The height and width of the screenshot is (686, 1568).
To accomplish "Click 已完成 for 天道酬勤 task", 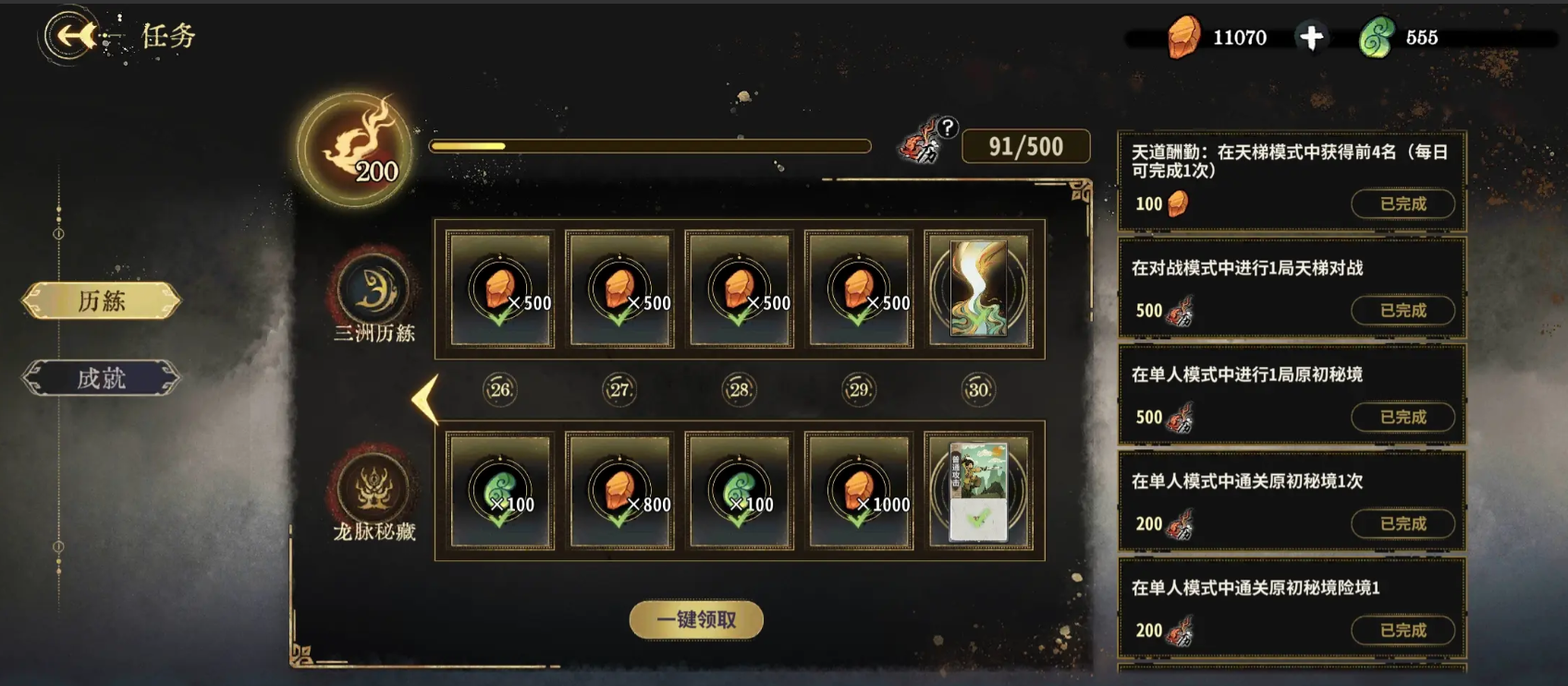I will tap(1403, 203).
